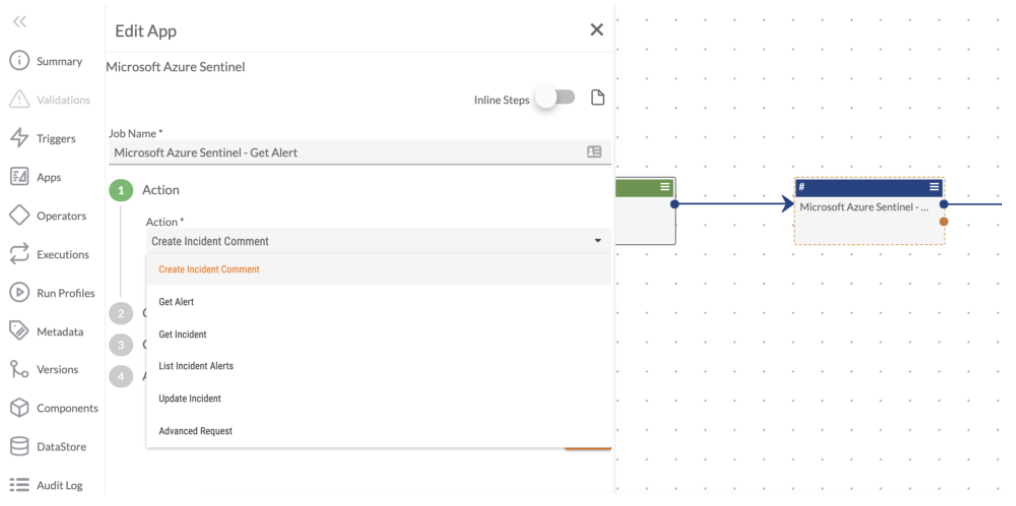Click the Microsoft Azure Sentinel app title text

click(176, 67)
